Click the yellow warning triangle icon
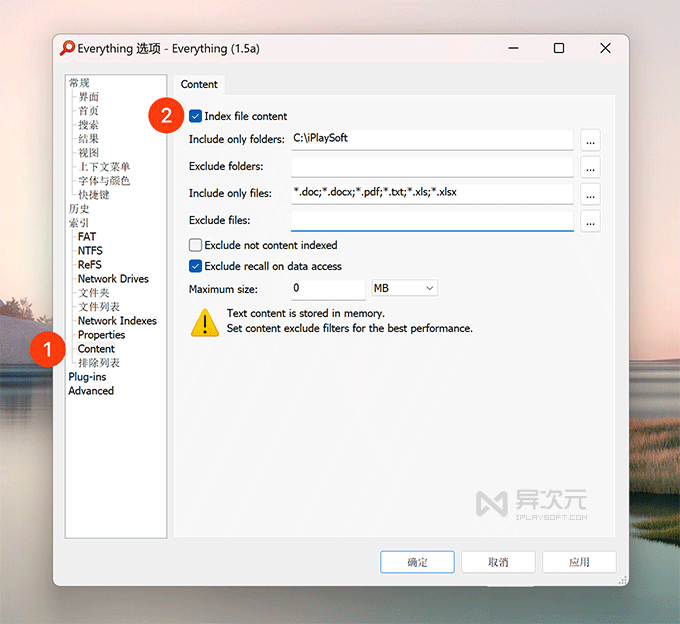 point(205,321)
